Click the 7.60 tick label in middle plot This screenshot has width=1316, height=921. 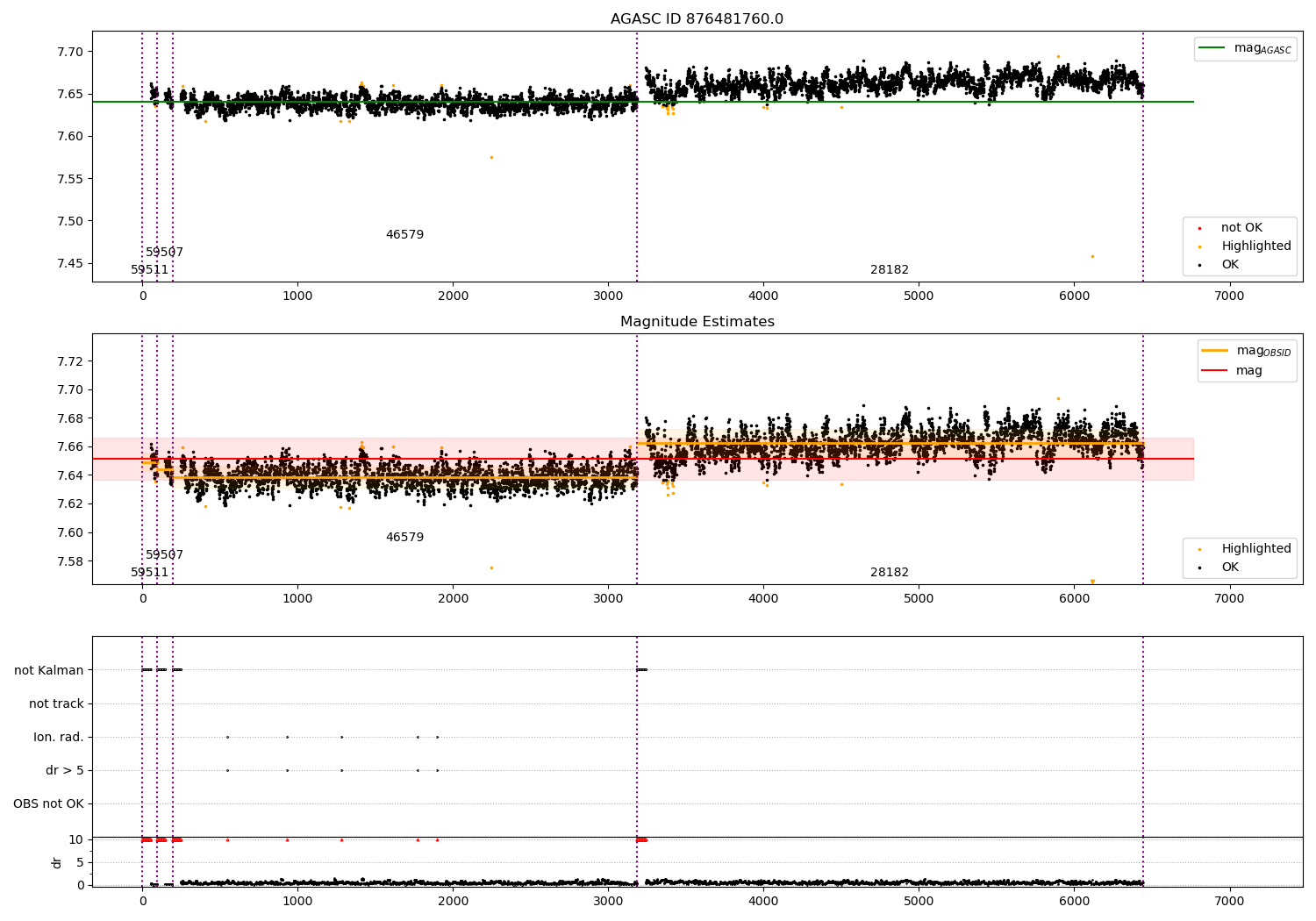pos(68,532)
